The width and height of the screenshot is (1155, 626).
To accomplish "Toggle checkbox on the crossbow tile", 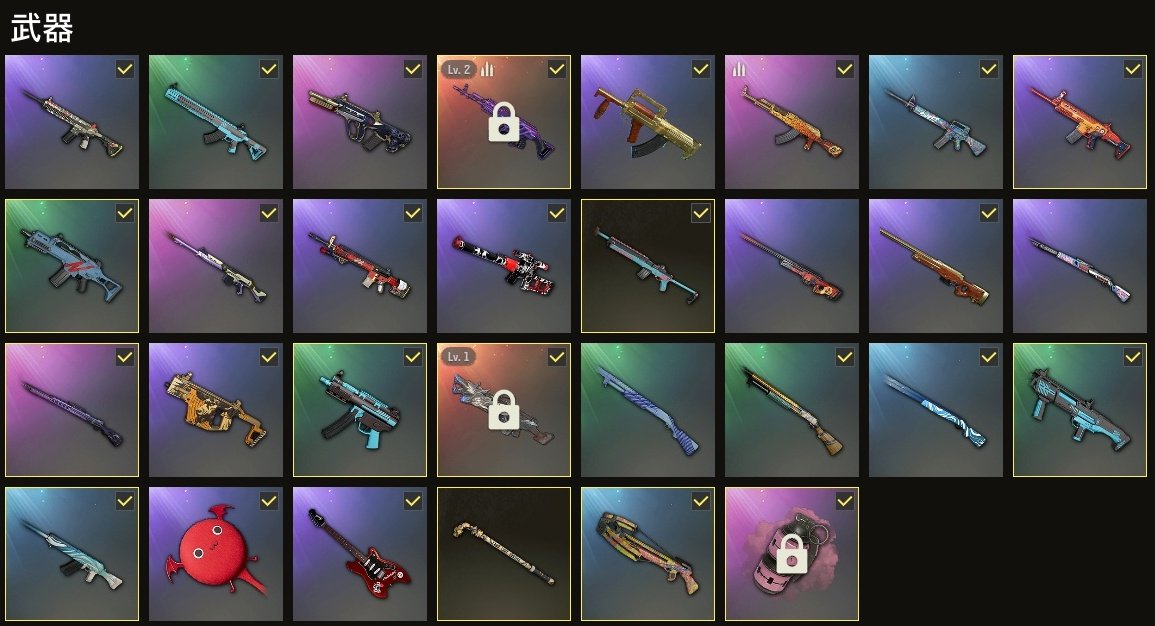I will point(701,502).
